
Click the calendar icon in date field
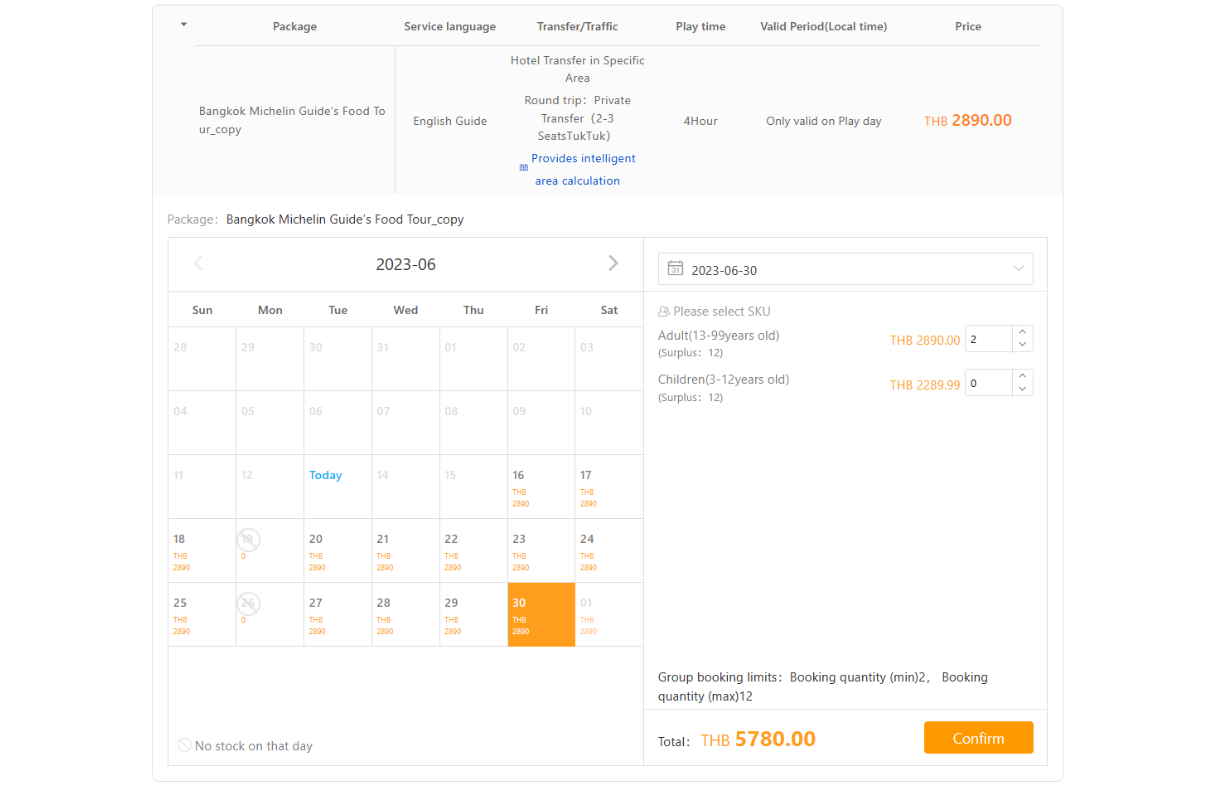point(675,269)
